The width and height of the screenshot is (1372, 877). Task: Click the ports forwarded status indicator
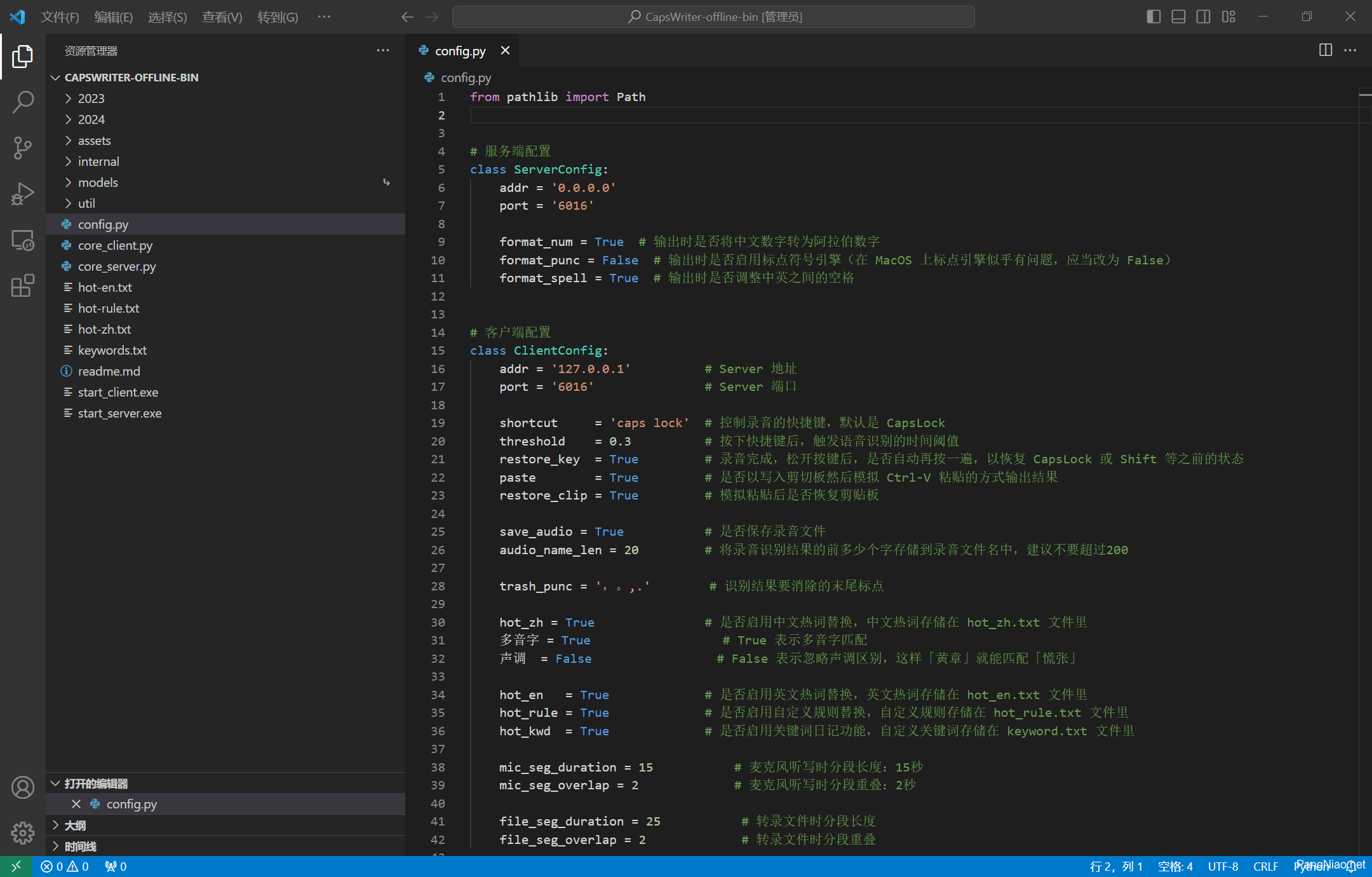pyautogui.click(x=116, y=866)
